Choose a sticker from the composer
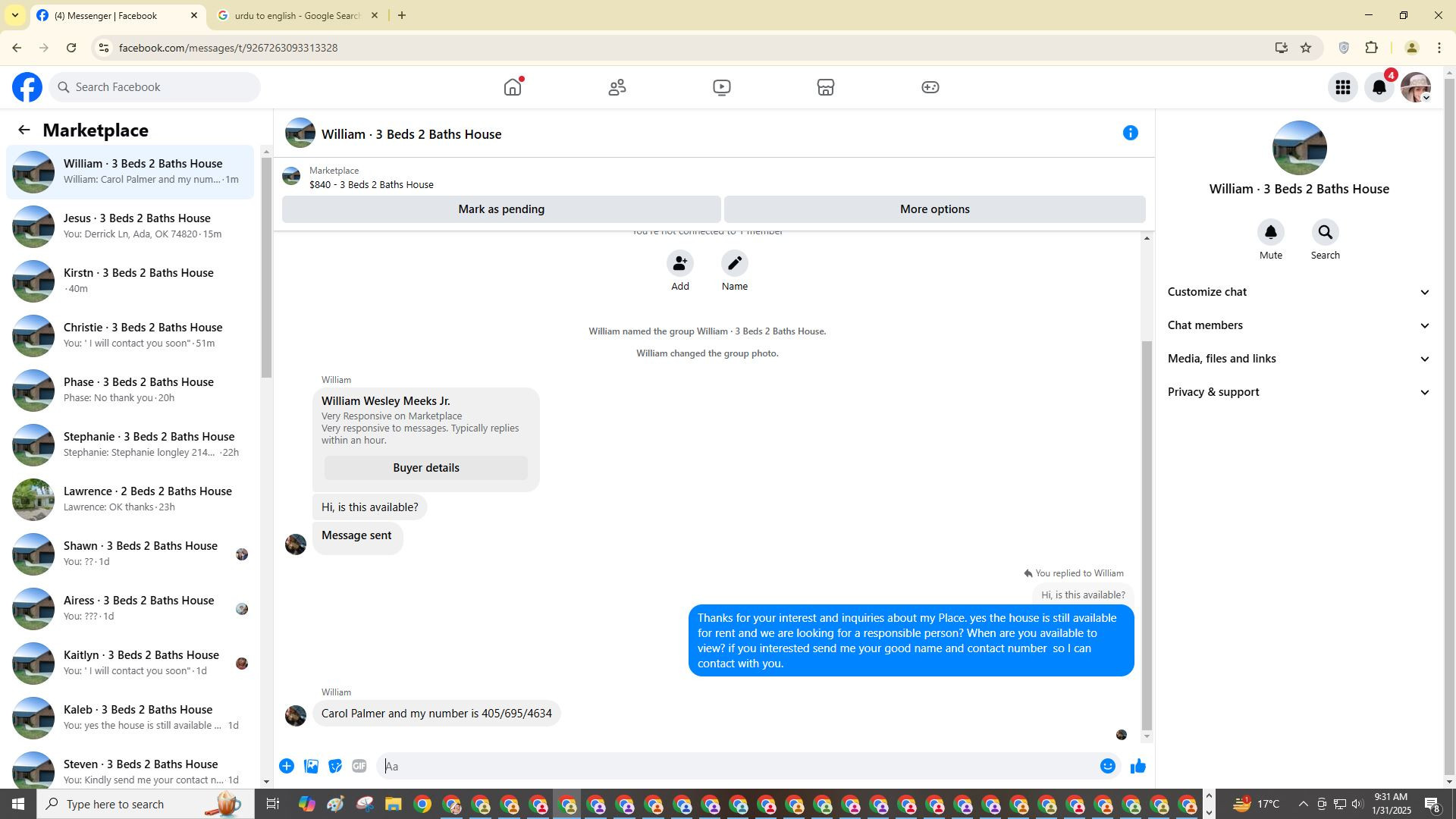 pyautogui.click(x=335, y=767)
